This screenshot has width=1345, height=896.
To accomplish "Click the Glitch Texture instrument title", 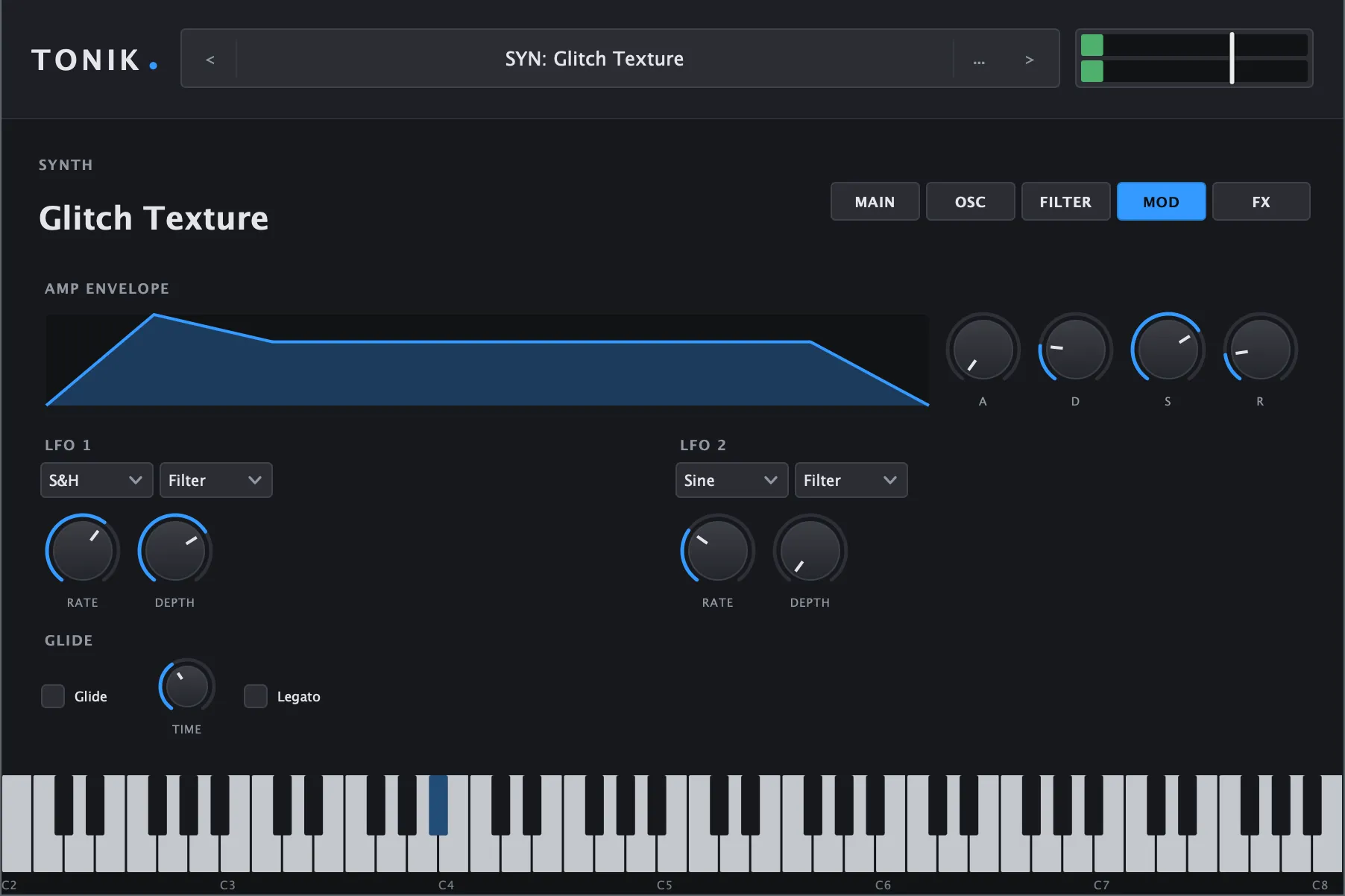I will click(154, 218).
